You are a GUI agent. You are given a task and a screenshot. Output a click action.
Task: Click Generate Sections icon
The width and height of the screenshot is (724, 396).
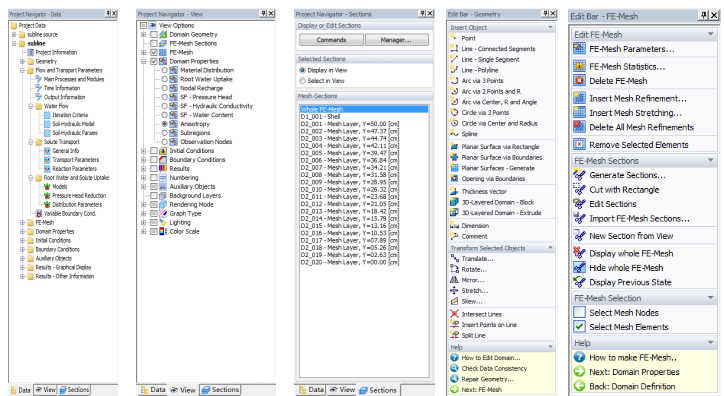(x=579, y=175)
